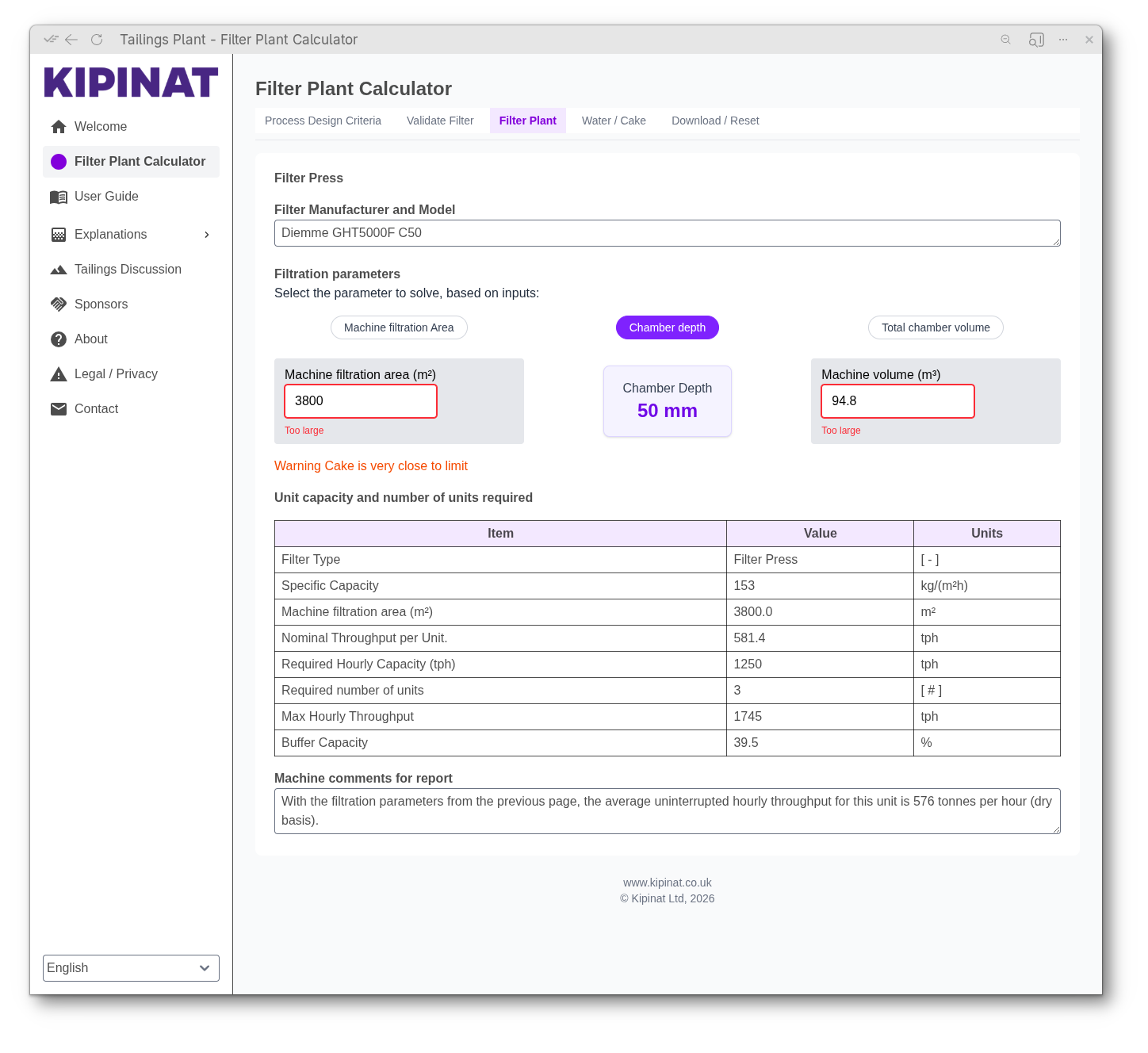1148x1053 pixels.
Task: Click the Units table column header
Action: click(987, 534)
